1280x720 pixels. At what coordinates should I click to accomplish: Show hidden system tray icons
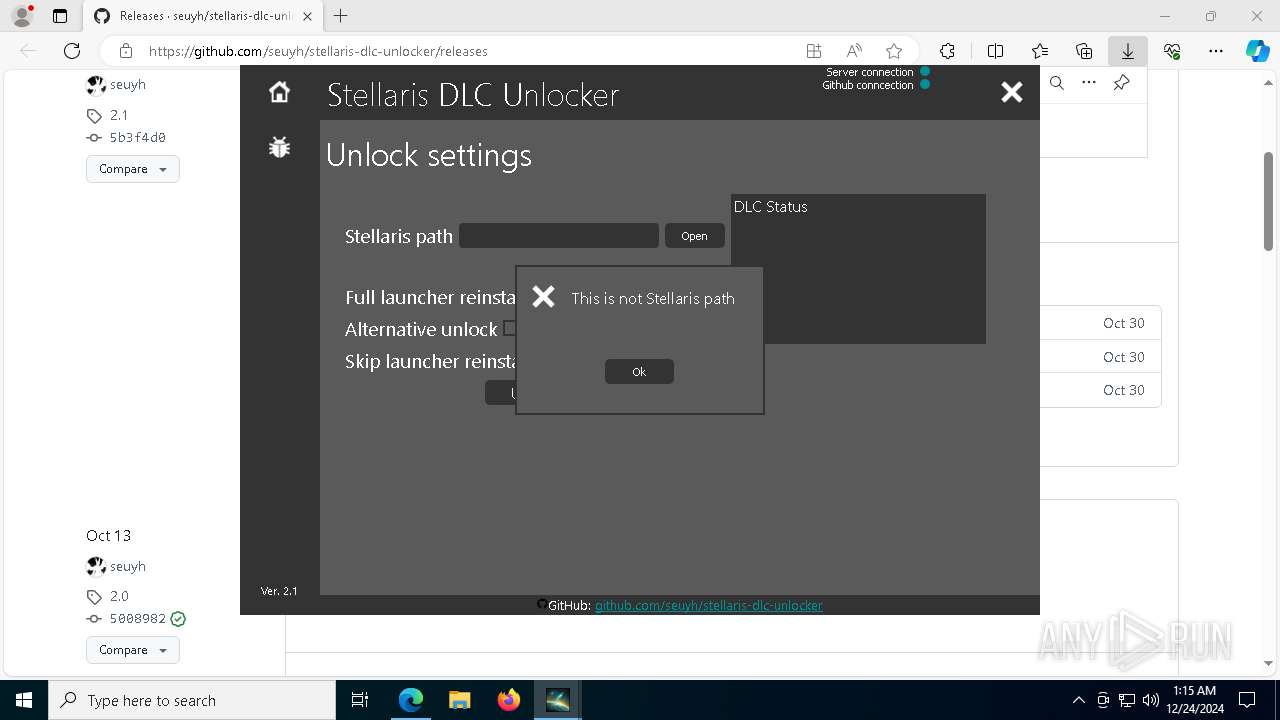click(1078, 700)
